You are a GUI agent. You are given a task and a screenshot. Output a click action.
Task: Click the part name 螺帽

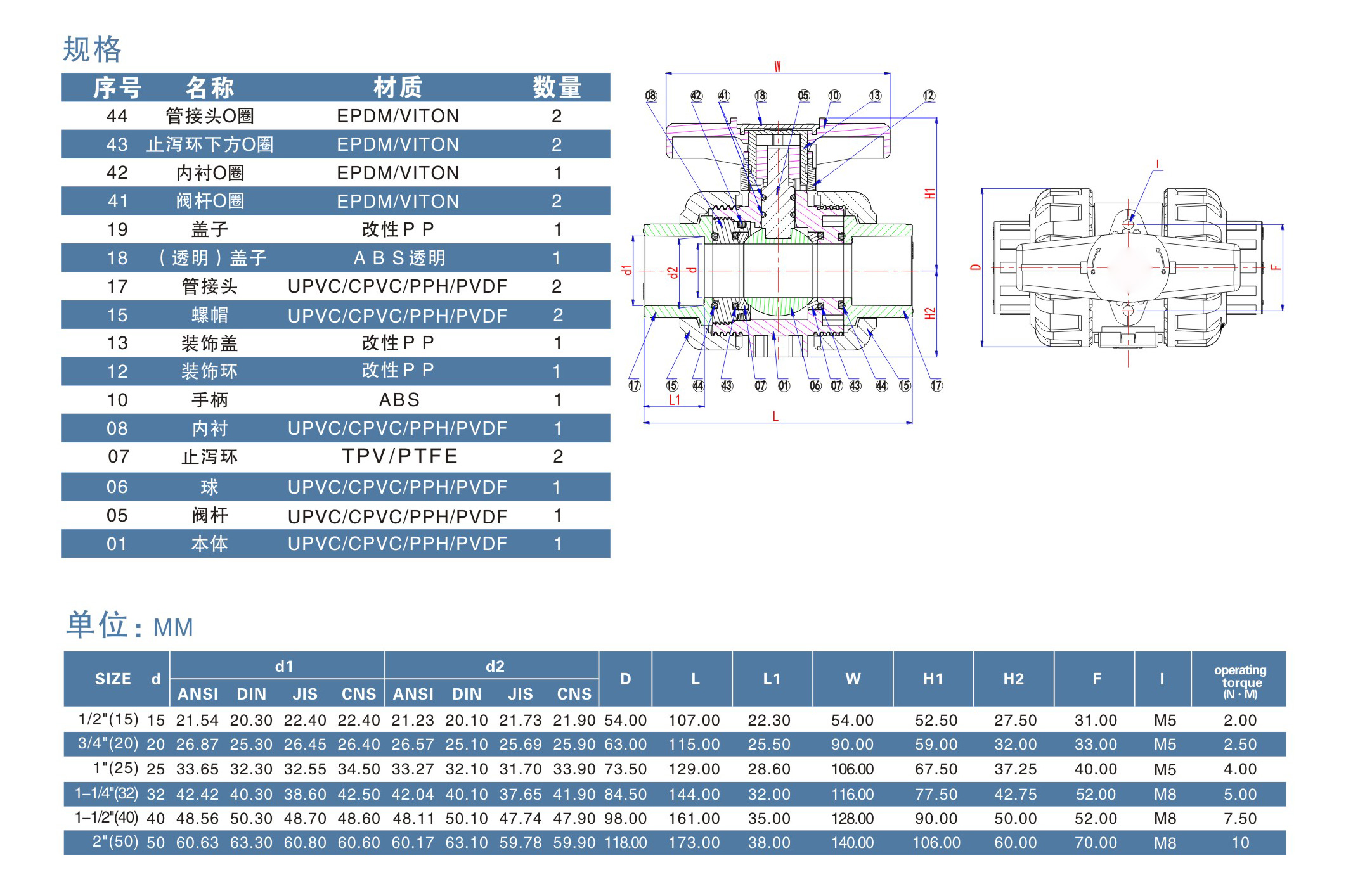click(x=210, y=315)
